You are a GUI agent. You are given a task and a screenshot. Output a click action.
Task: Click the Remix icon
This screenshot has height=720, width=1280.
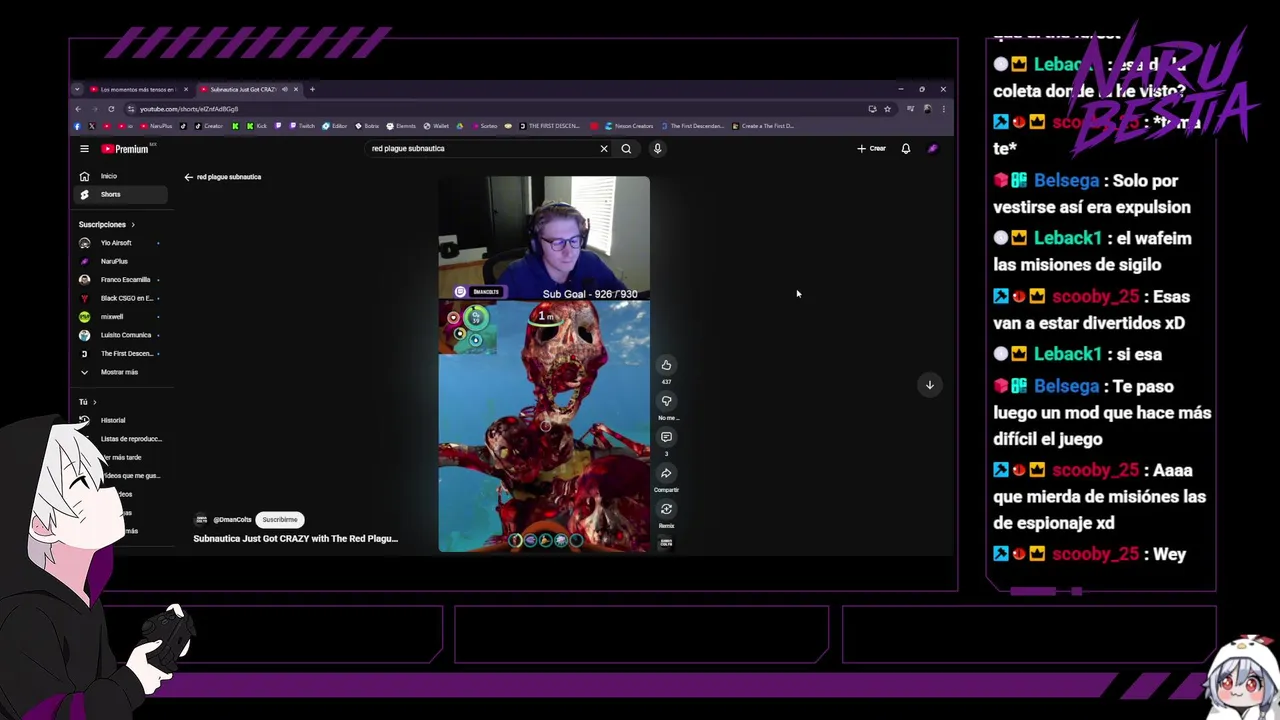[x=666, y=509]
